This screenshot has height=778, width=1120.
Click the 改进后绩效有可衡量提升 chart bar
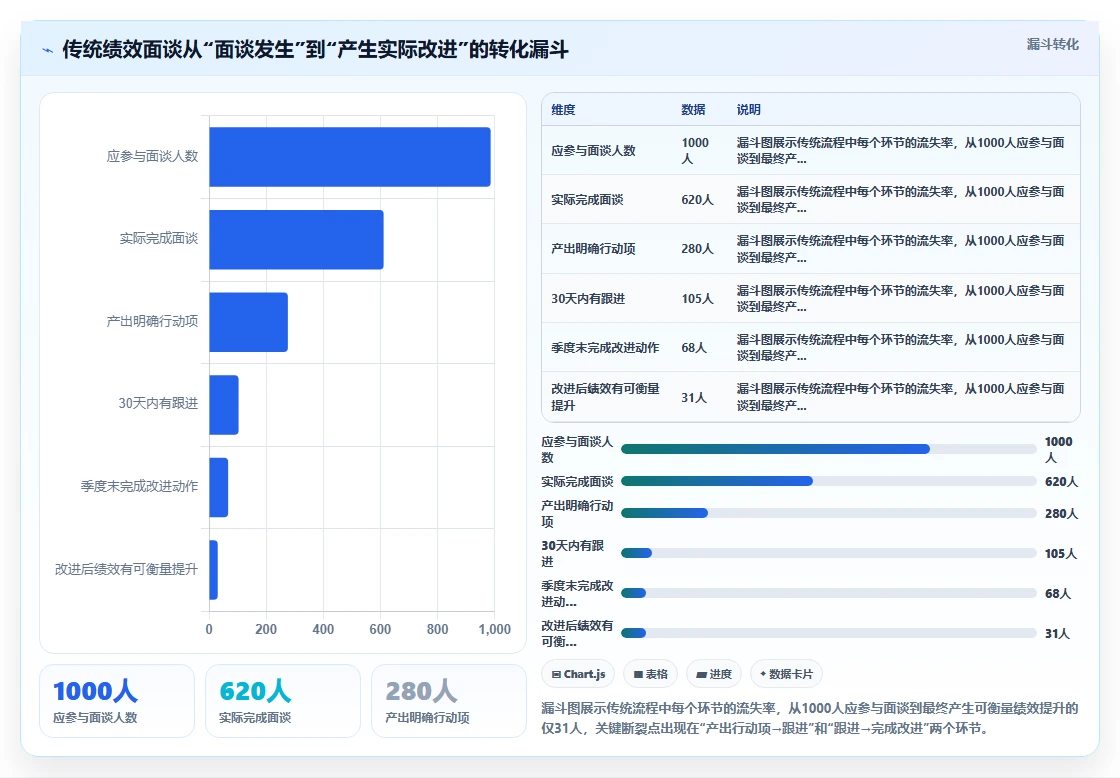point(214,570)
